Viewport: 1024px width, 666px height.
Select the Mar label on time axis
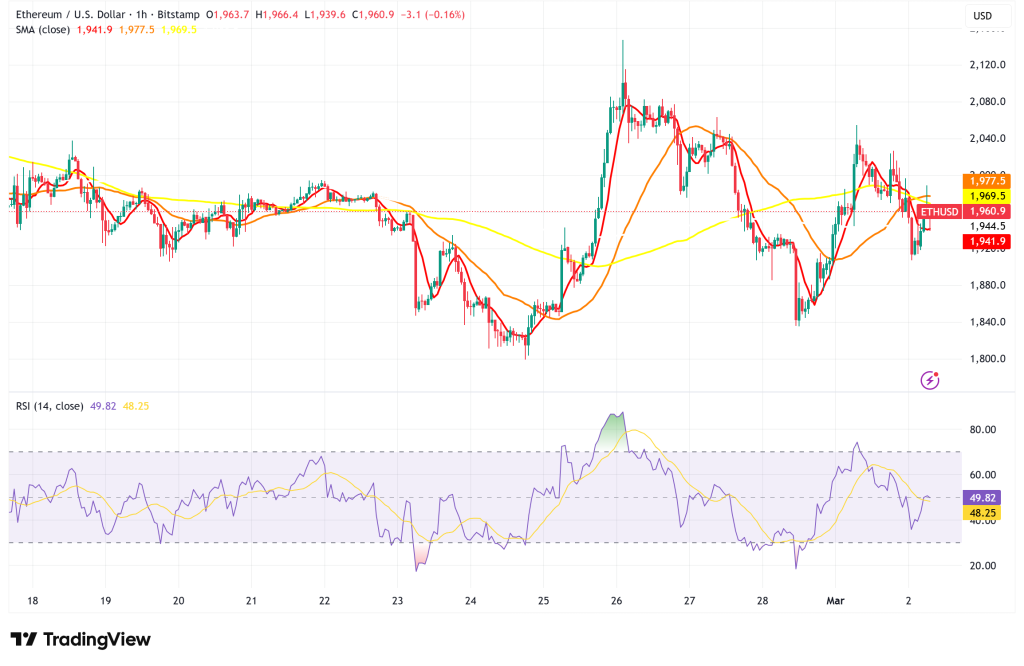tap(838, 599)
